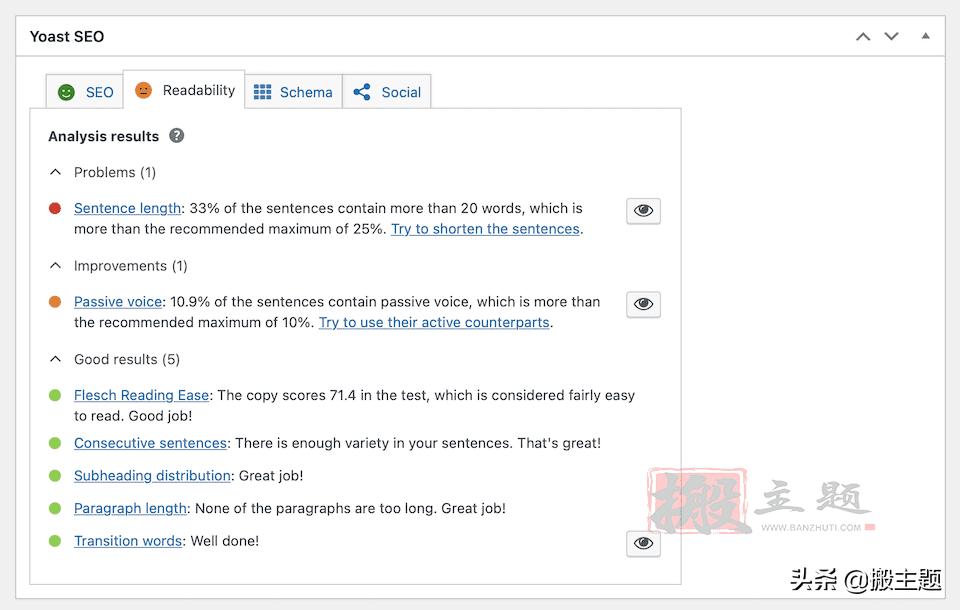Image resolution: width=960 pixels, height=610 pixels.
Task: Toggle transition words highlighting eye button
Action: point(643,543)
